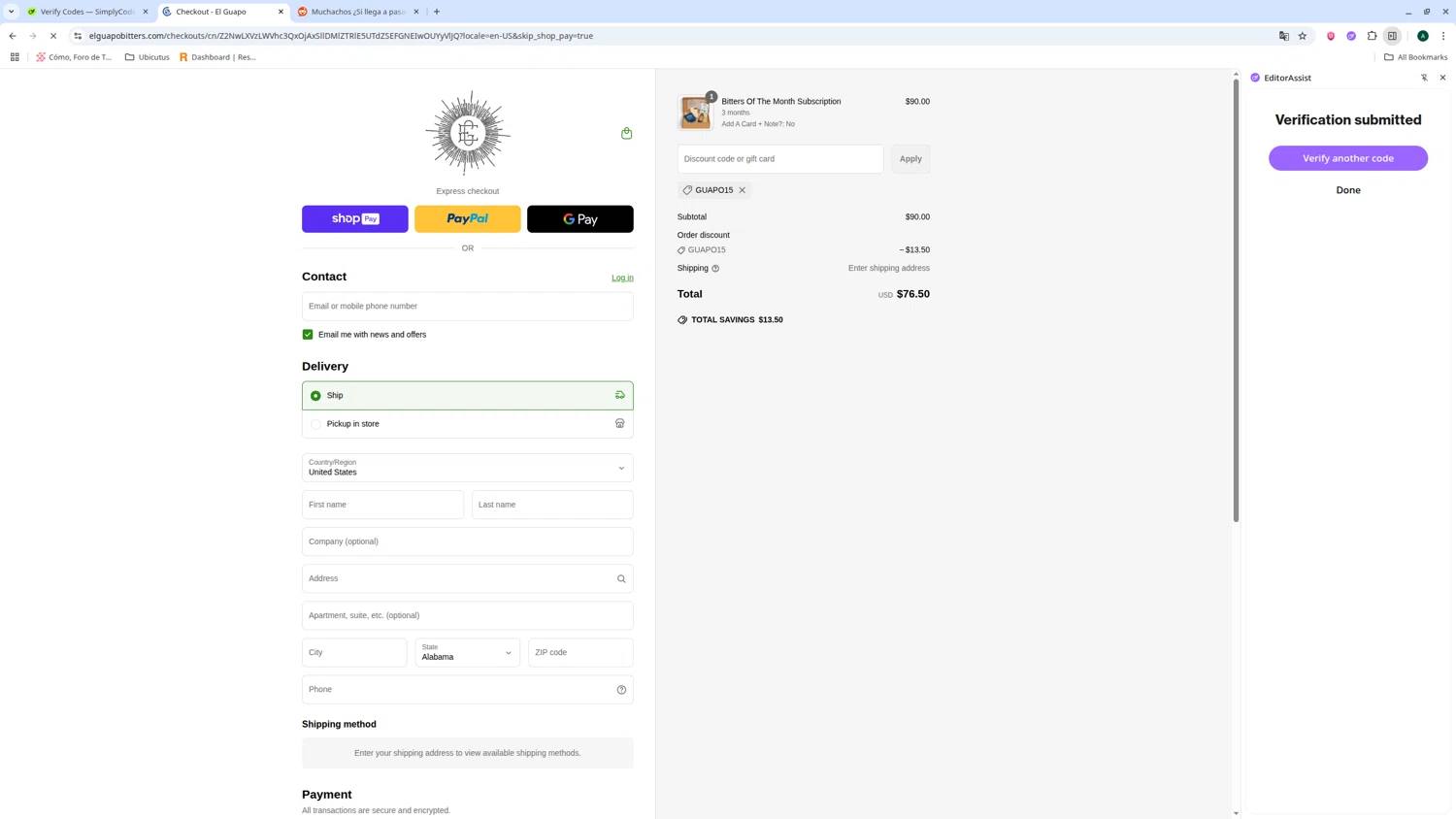
Task: Click the Company (optional) field
Action: point(468,541)
